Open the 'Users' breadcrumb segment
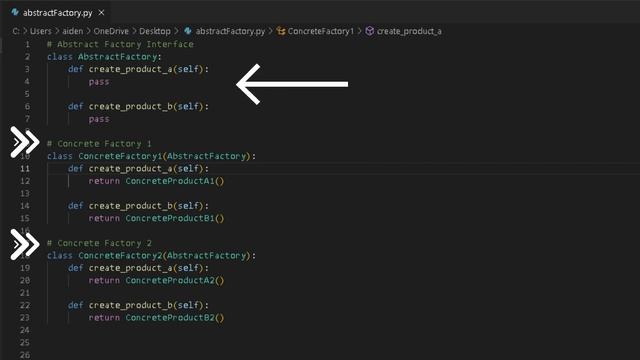The height and width of the screenshot is (360, 640). tap(40, 31)
